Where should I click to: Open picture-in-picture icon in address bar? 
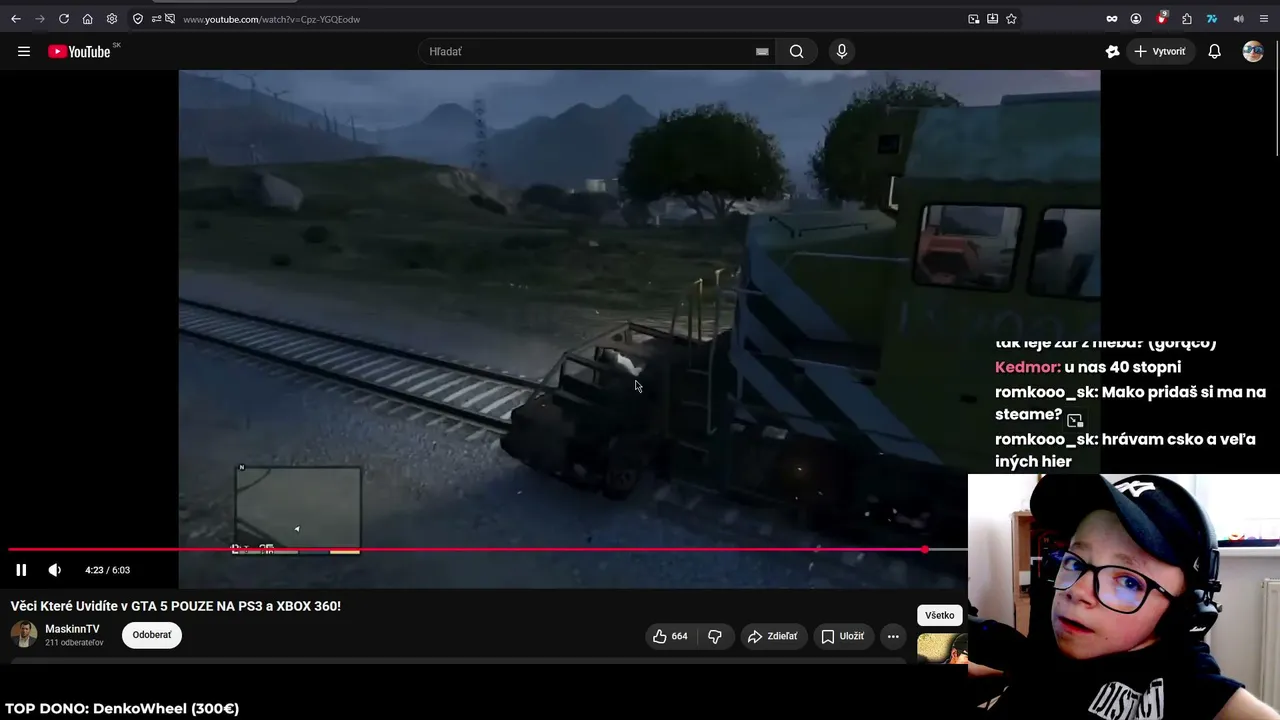(x=974, y=19)
